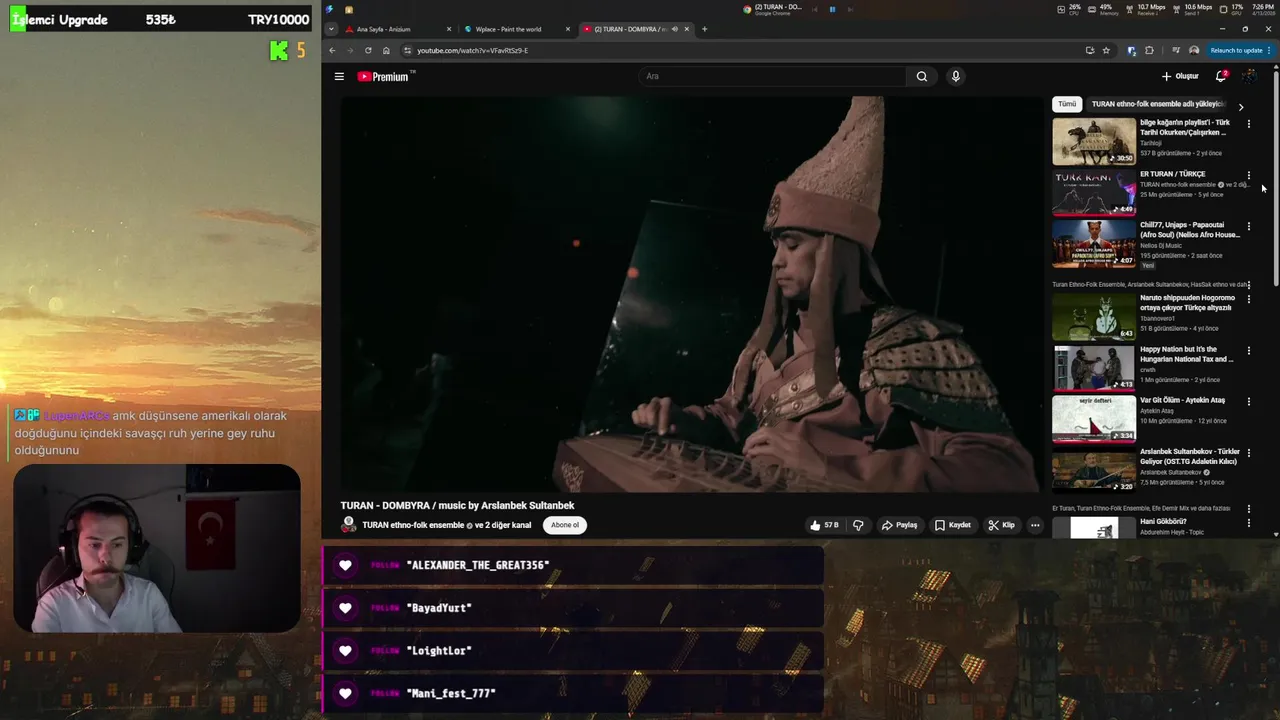The height and width of the screenshot is (720, 1280).
Task: Switch to Wplace - Paint the world tab
Action: pos(515,29)
